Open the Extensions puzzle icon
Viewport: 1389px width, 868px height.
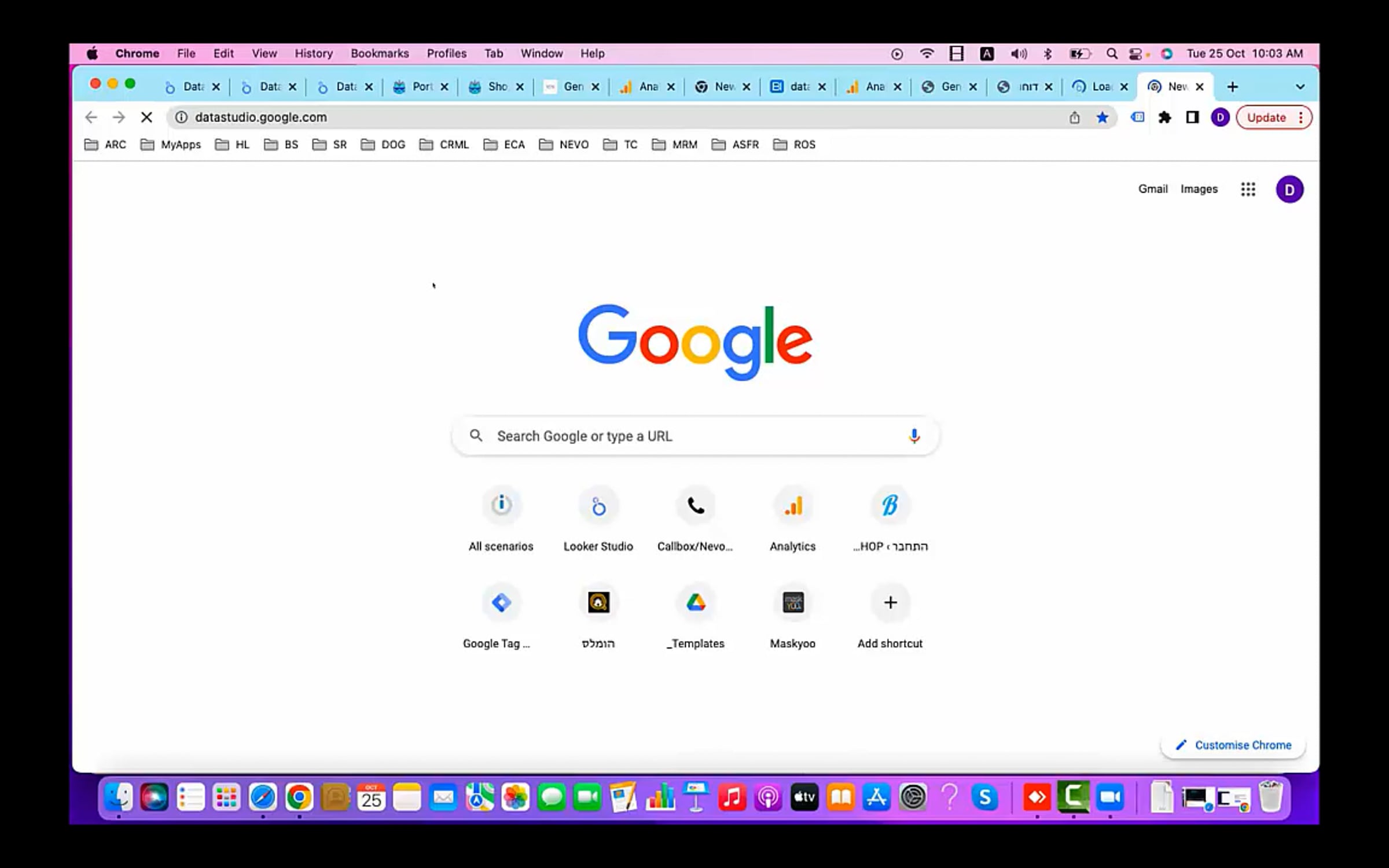[1164, 117]
